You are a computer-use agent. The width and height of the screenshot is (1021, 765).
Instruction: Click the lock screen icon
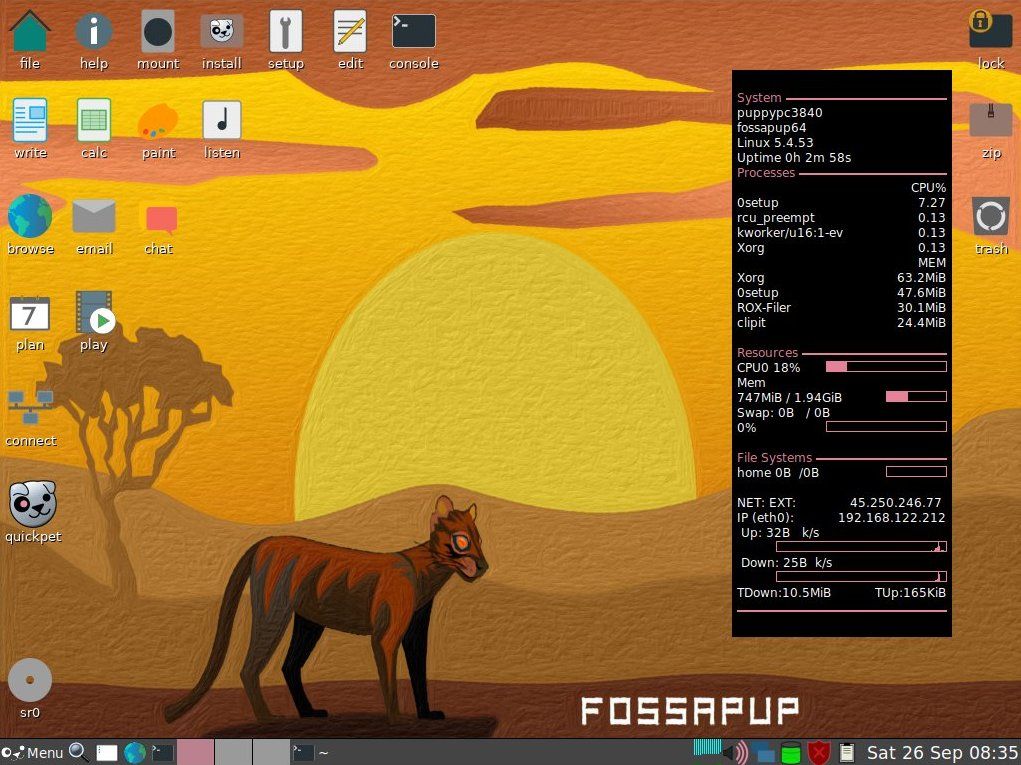click(x=990, y=29)
